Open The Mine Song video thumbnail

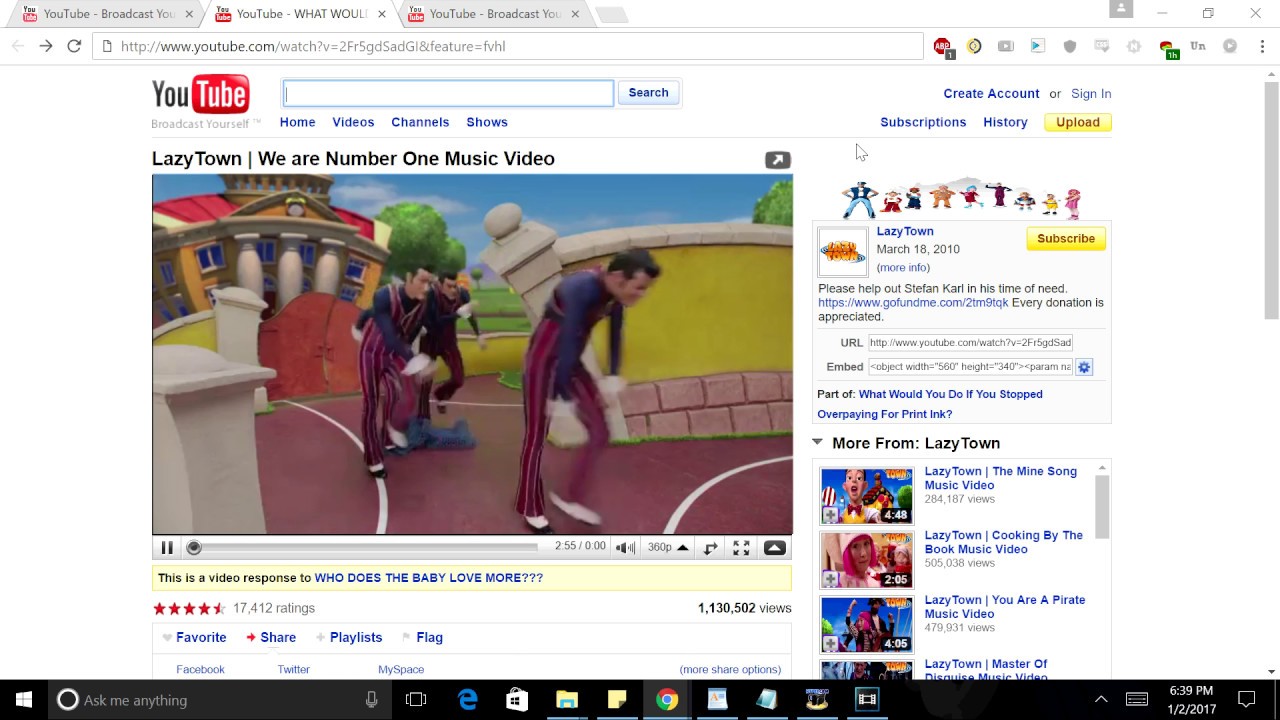pyautogui.click(x=866, y=495)
